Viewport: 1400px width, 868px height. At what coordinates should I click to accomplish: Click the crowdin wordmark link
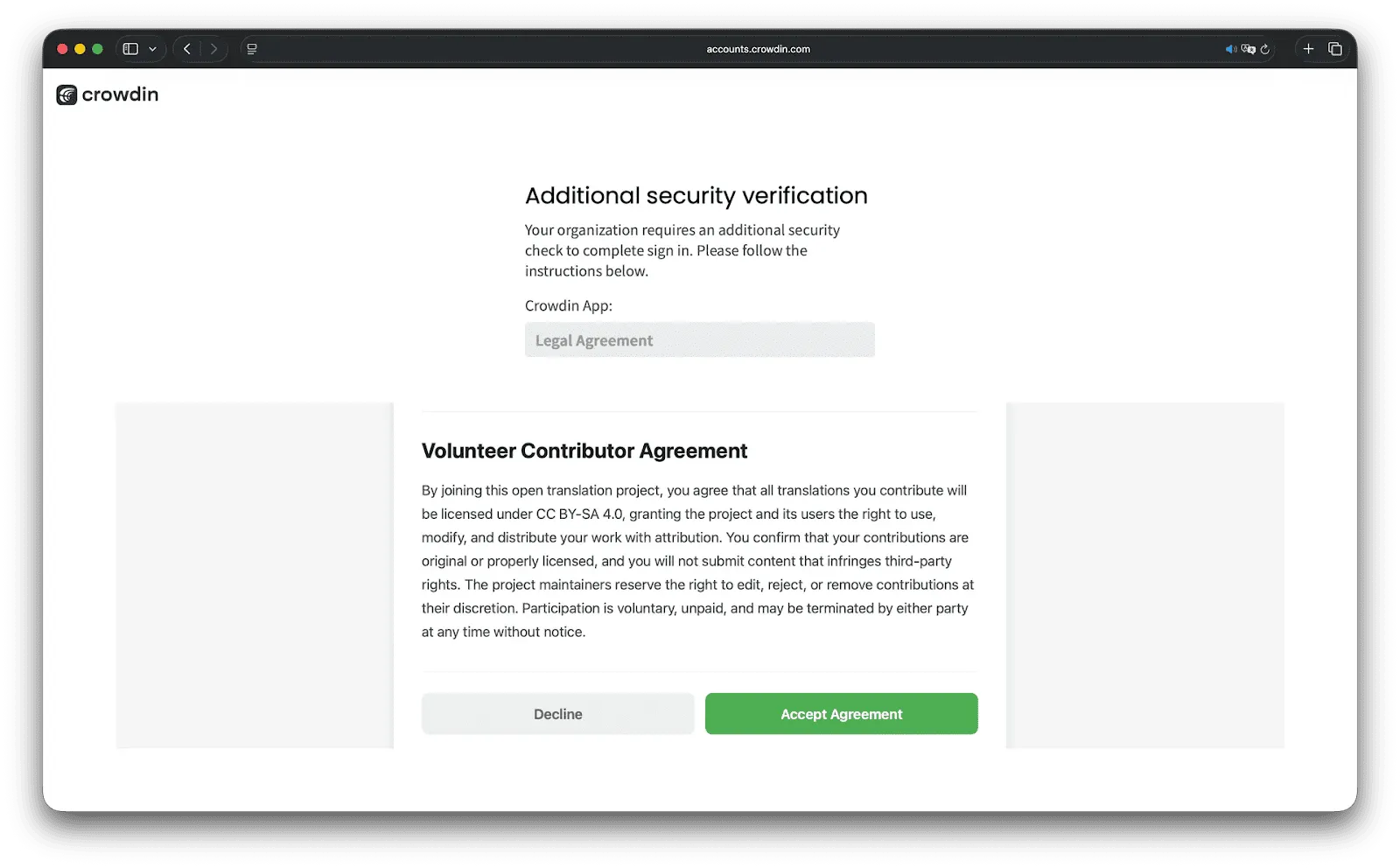tap(120, 94)
